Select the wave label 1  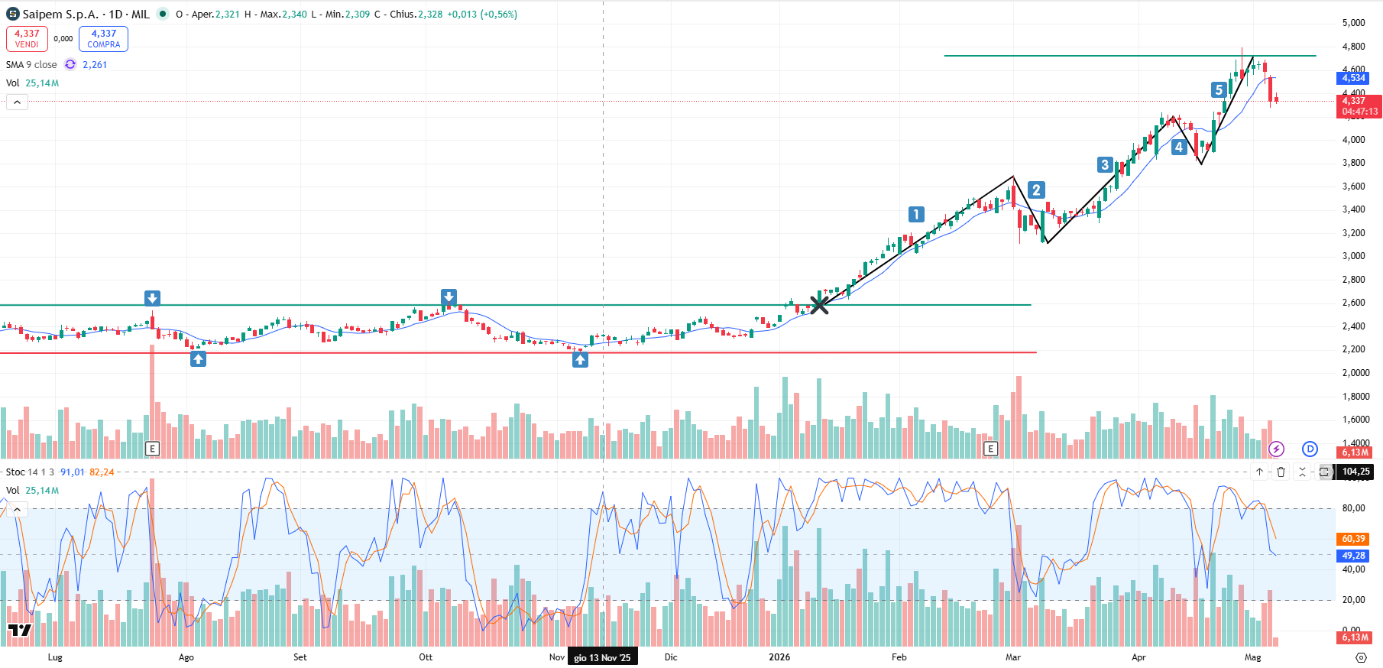[916, 213]
